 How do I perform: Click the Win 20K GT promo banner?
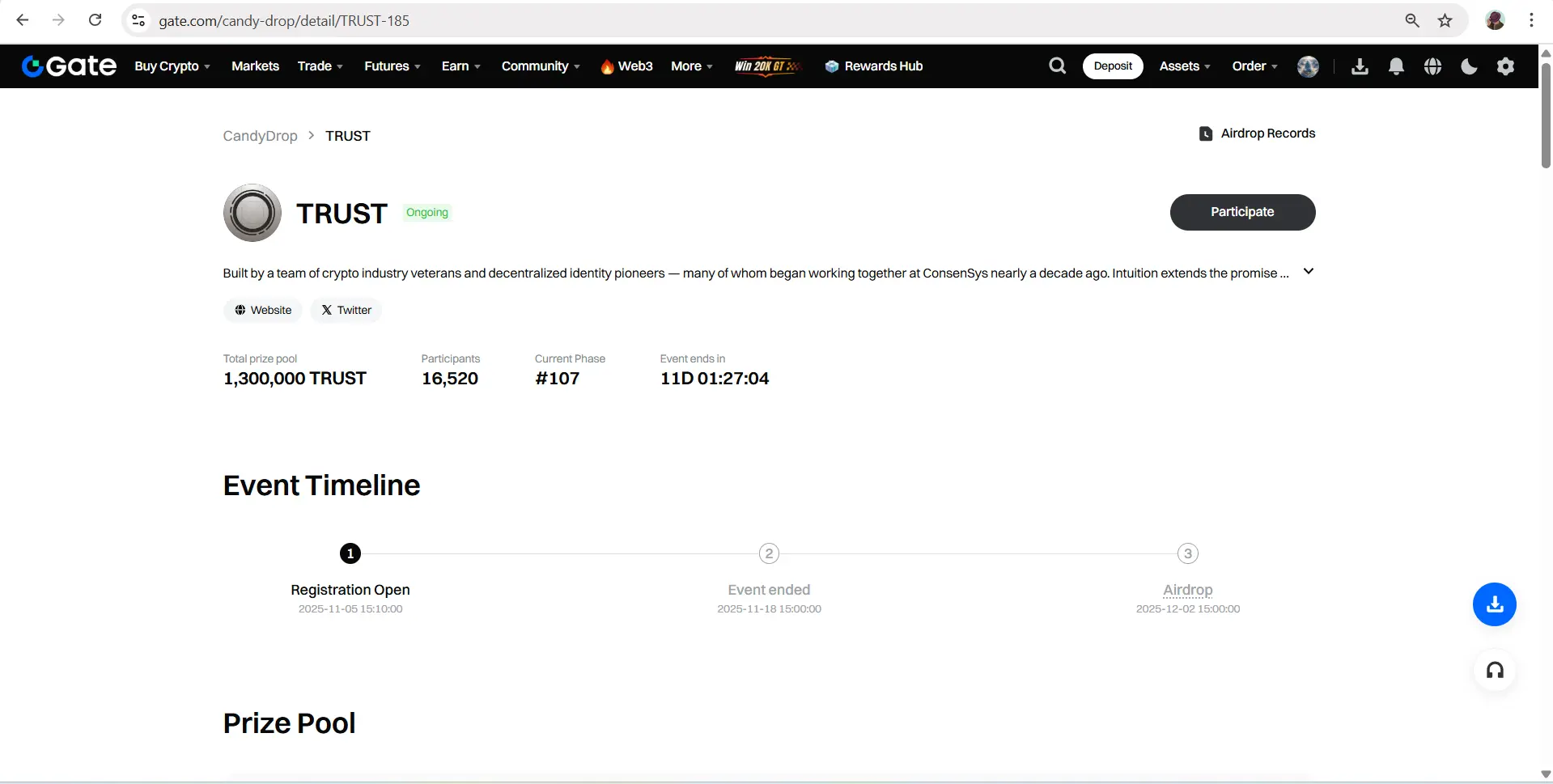point(767,66)
